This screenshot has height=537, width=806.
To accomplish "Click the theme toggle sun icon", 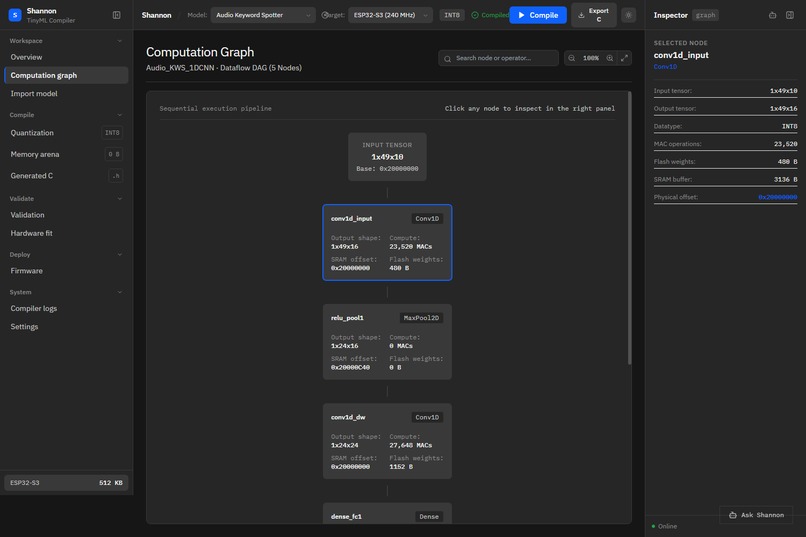I will pyautogui.click(x=628, y=15).
